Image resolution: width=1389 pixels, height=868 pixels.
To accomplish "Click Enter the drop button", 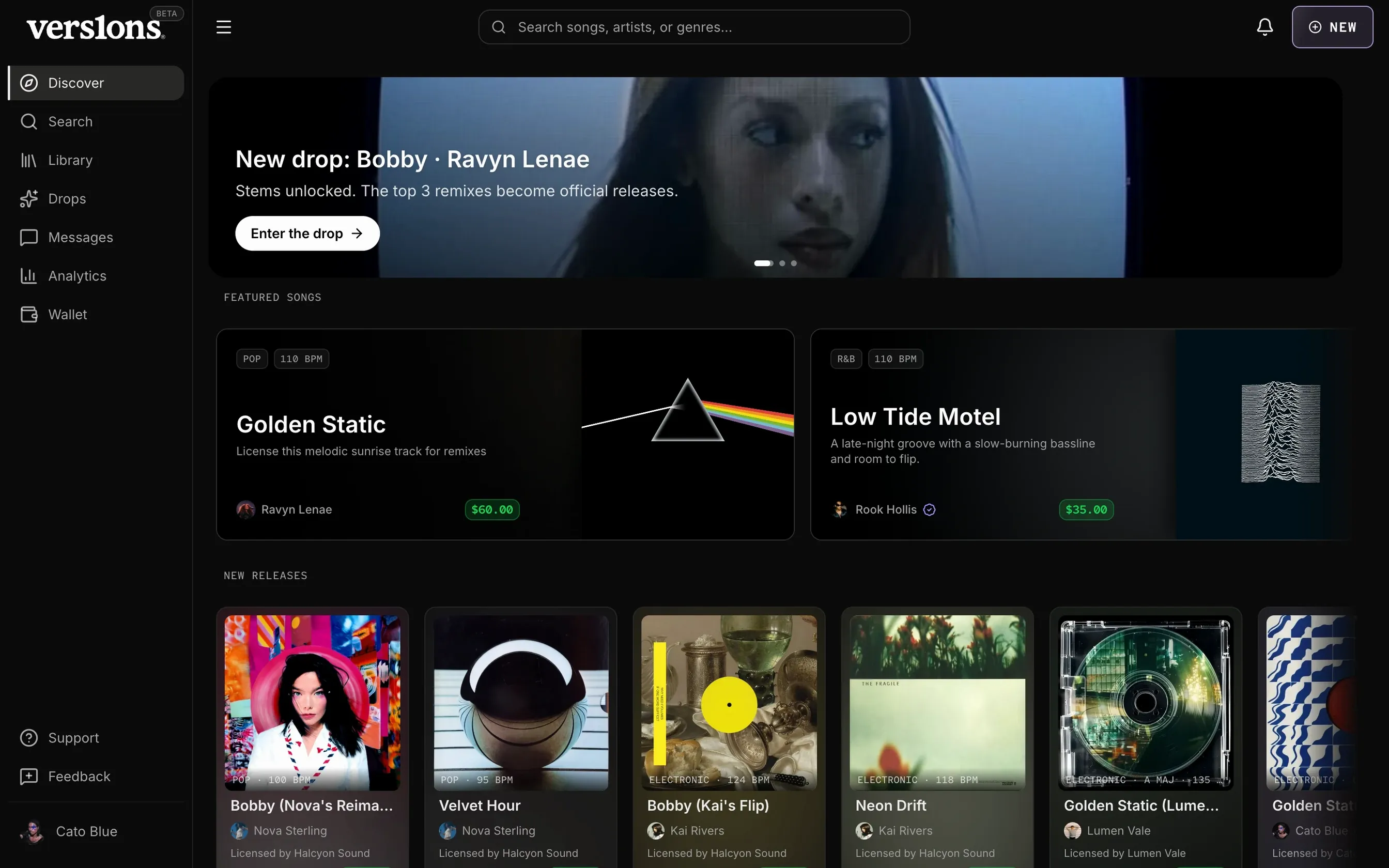I will 307,233.
